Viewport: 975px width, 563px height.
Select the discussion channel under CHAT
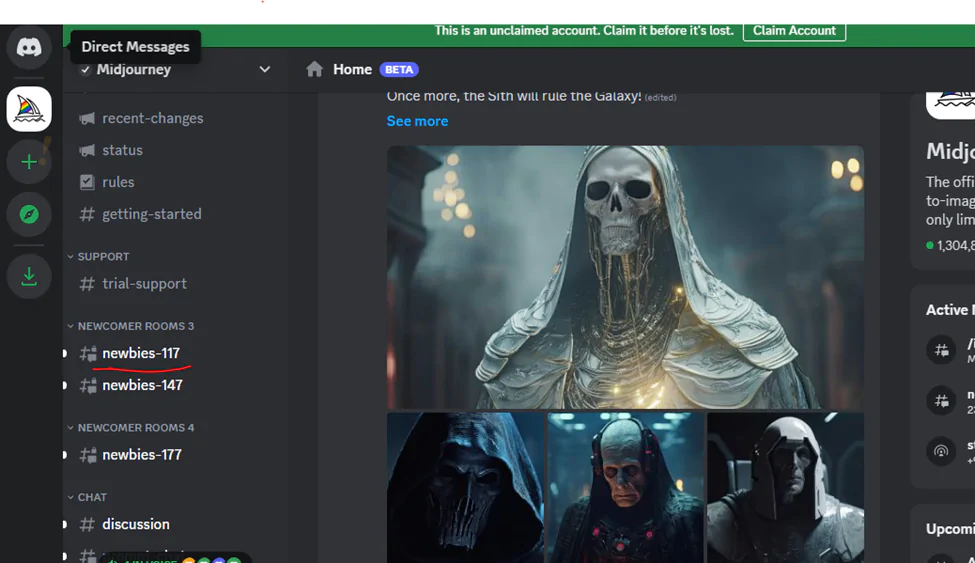click(x=136, y=524)
